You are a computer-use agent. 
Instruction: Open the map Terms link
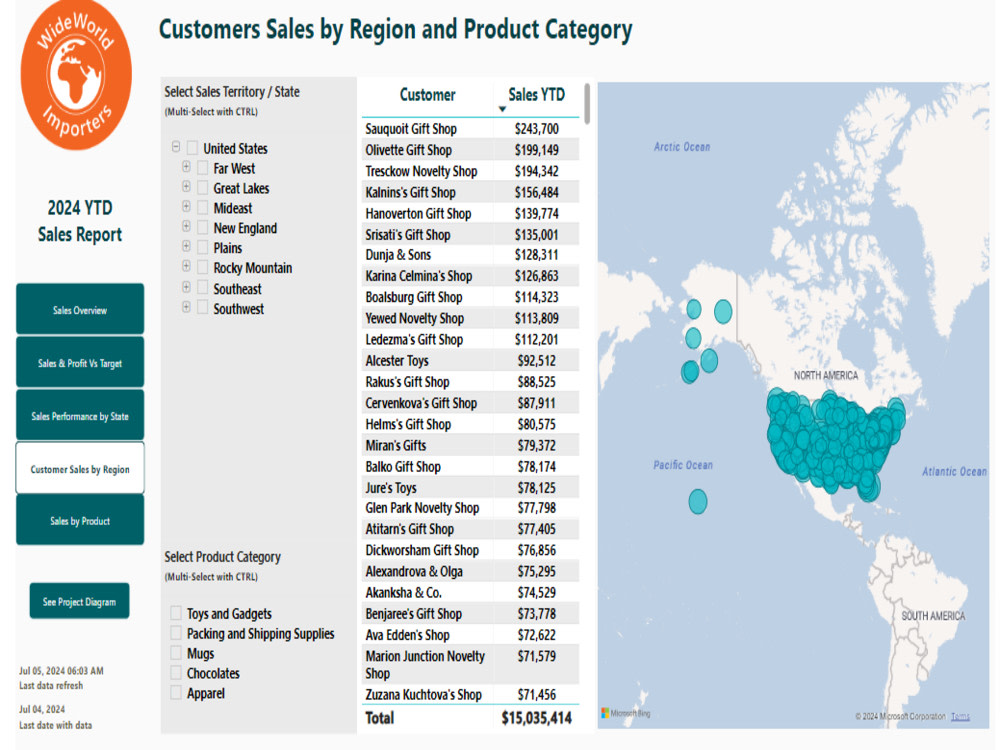pos(960,716)
